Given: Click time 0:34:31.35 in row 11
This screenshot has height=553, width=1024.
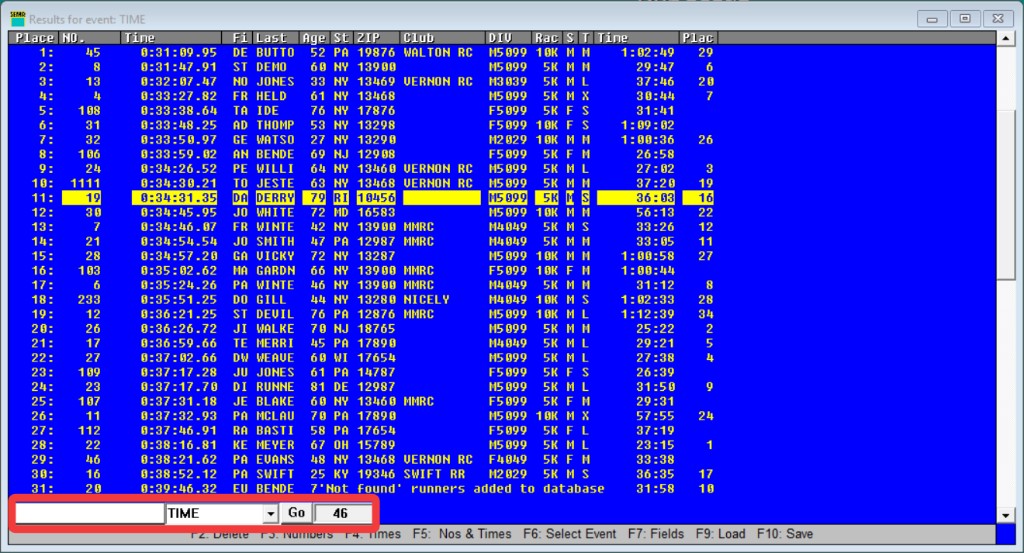Looking at the screenshot, I should (x=179, y=198).
